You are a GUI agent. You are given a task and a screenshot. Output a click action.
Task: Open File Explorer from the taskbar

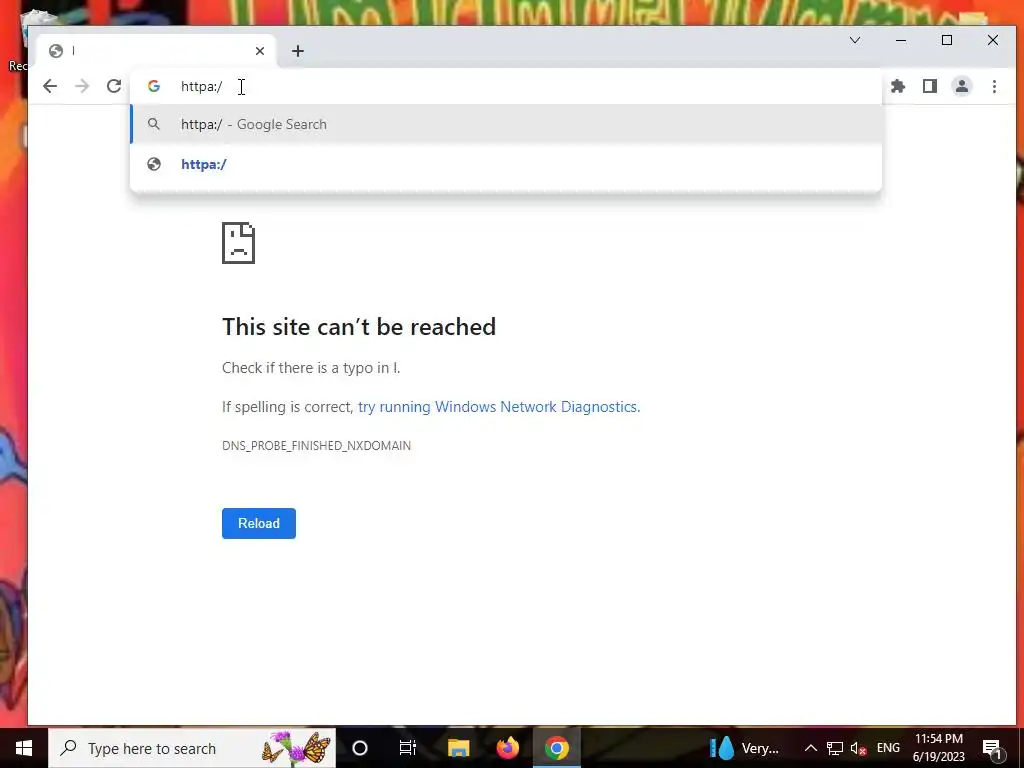458,748
